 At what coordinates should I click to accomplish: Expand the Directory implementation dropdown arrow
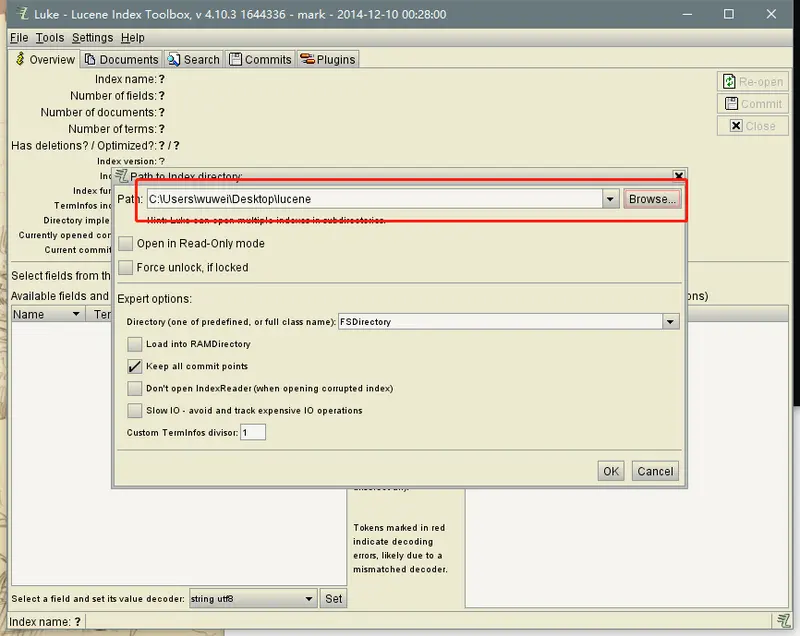coord(670,322)
